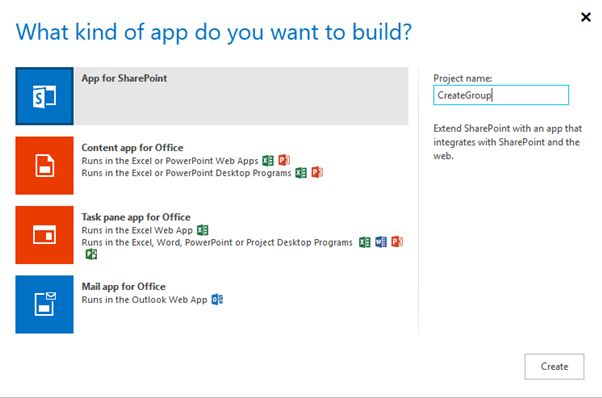The height and width of the screenshot is (398, 602).
Task: Choose 'Content app for Office' heading
Action: tap(132, 148)
